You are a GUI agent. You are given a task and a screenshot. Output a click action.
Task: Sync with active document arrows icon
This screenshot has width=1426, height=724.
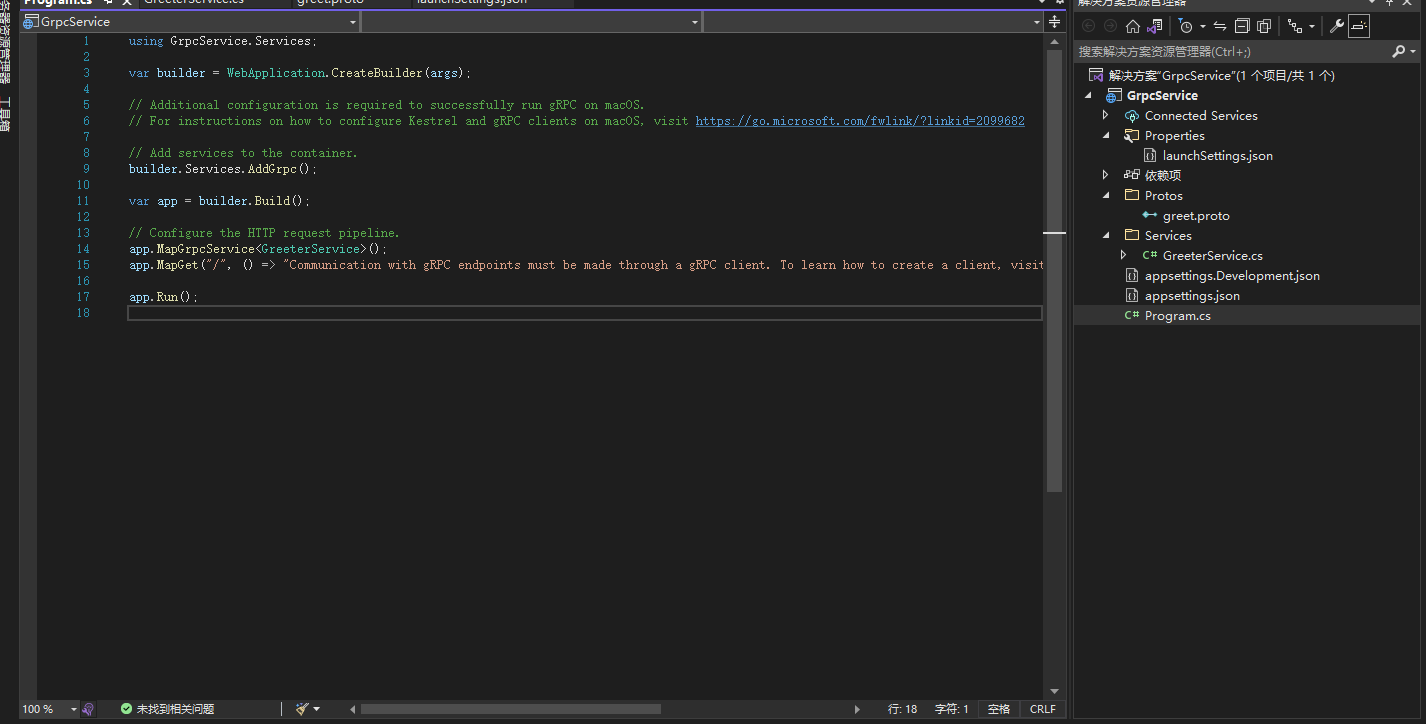click(1220, 27)
